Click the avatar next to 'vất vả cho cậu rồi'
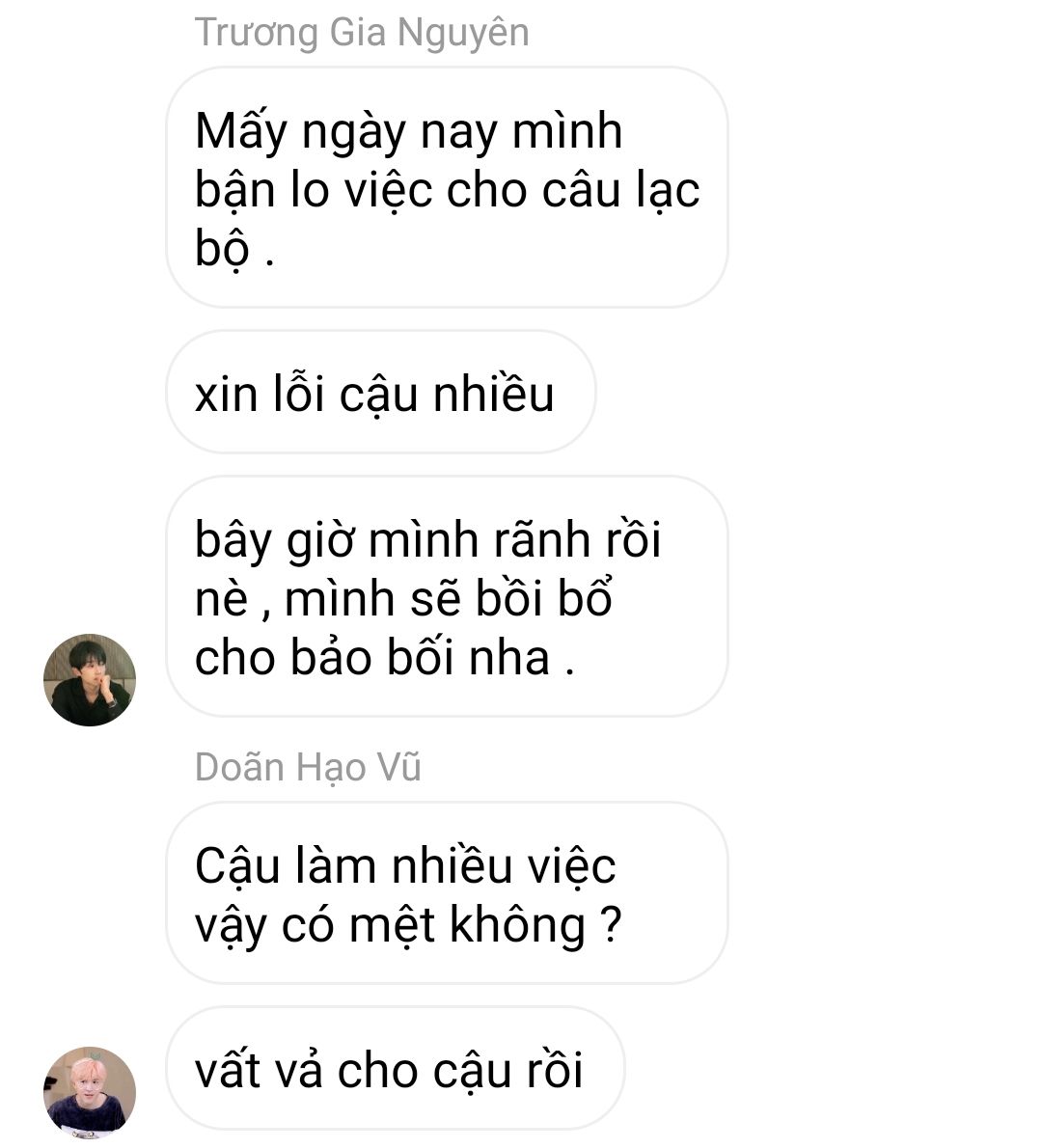The image size is (1042, 1148). pos(90,1092)
